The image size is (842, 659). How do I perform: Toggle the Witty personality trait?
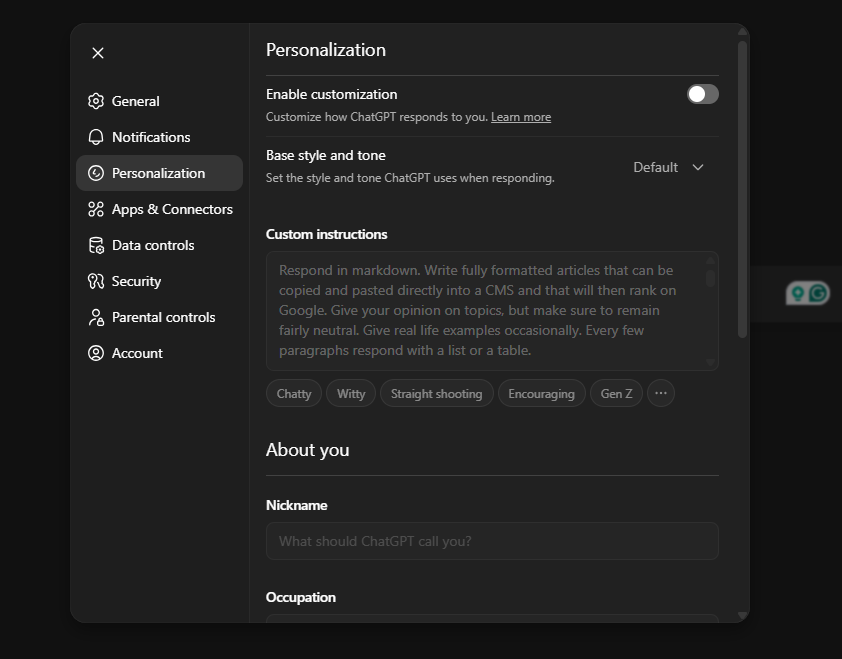click(x=351, y=393)
